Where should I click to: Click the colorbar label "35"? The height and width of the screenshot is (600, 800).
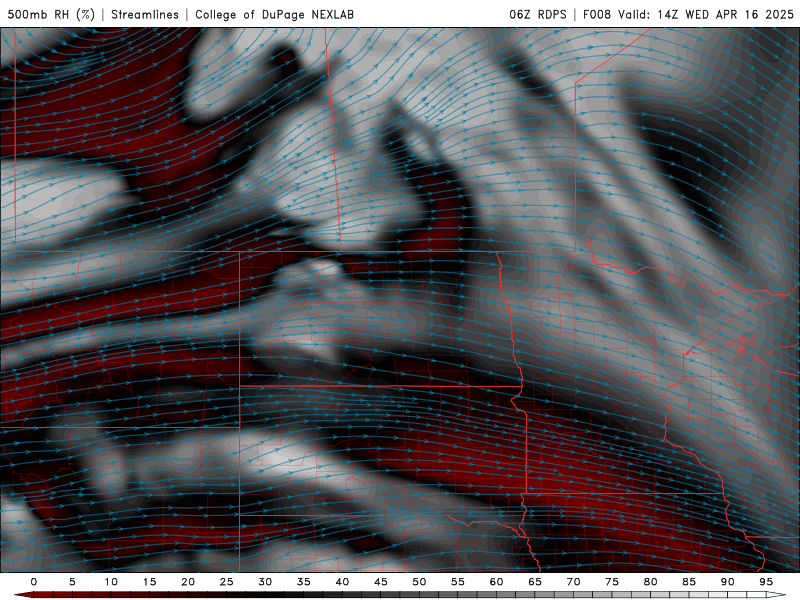pos(304,582)
